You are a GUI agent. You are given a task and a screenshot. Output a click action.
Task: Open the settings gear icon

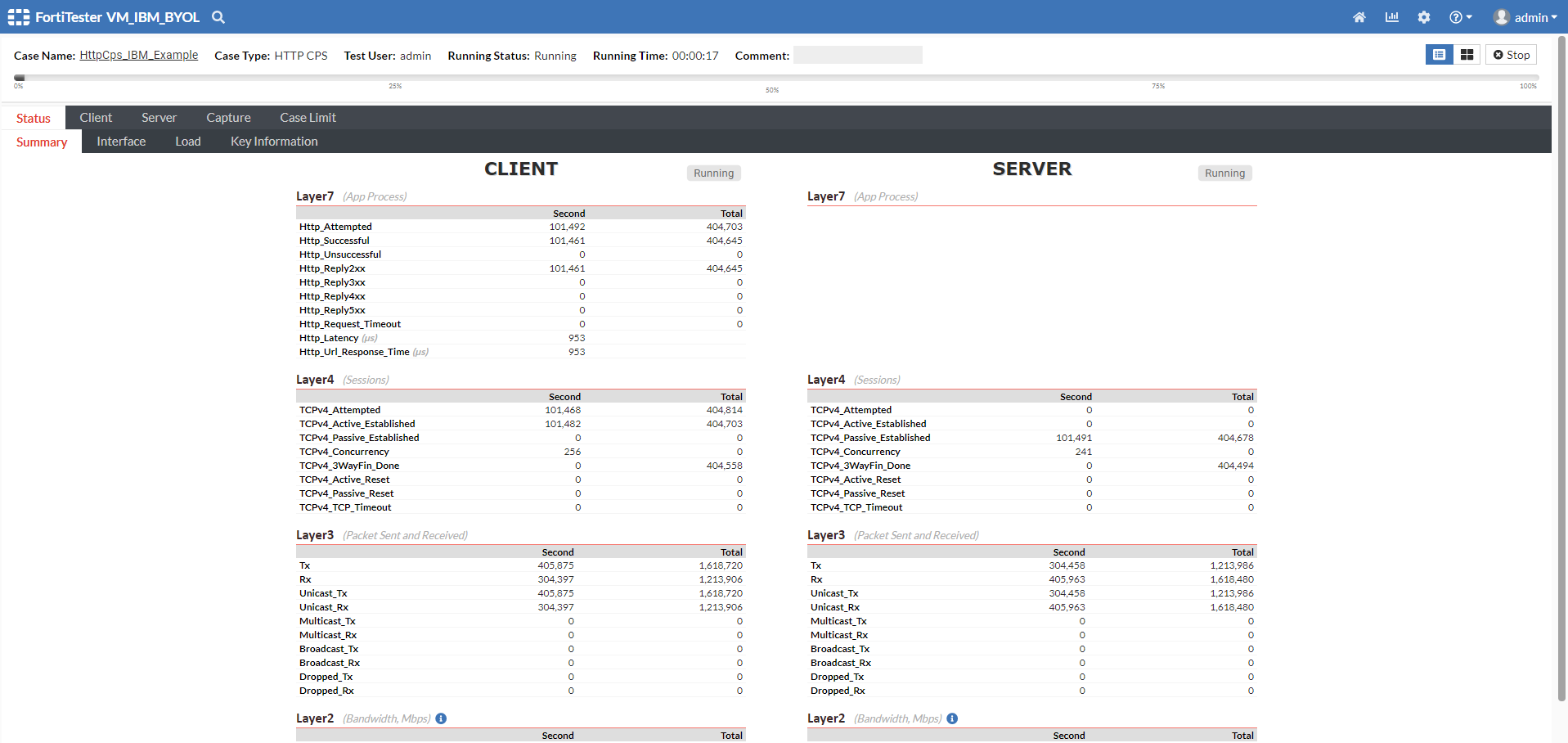coord(1424,17)
